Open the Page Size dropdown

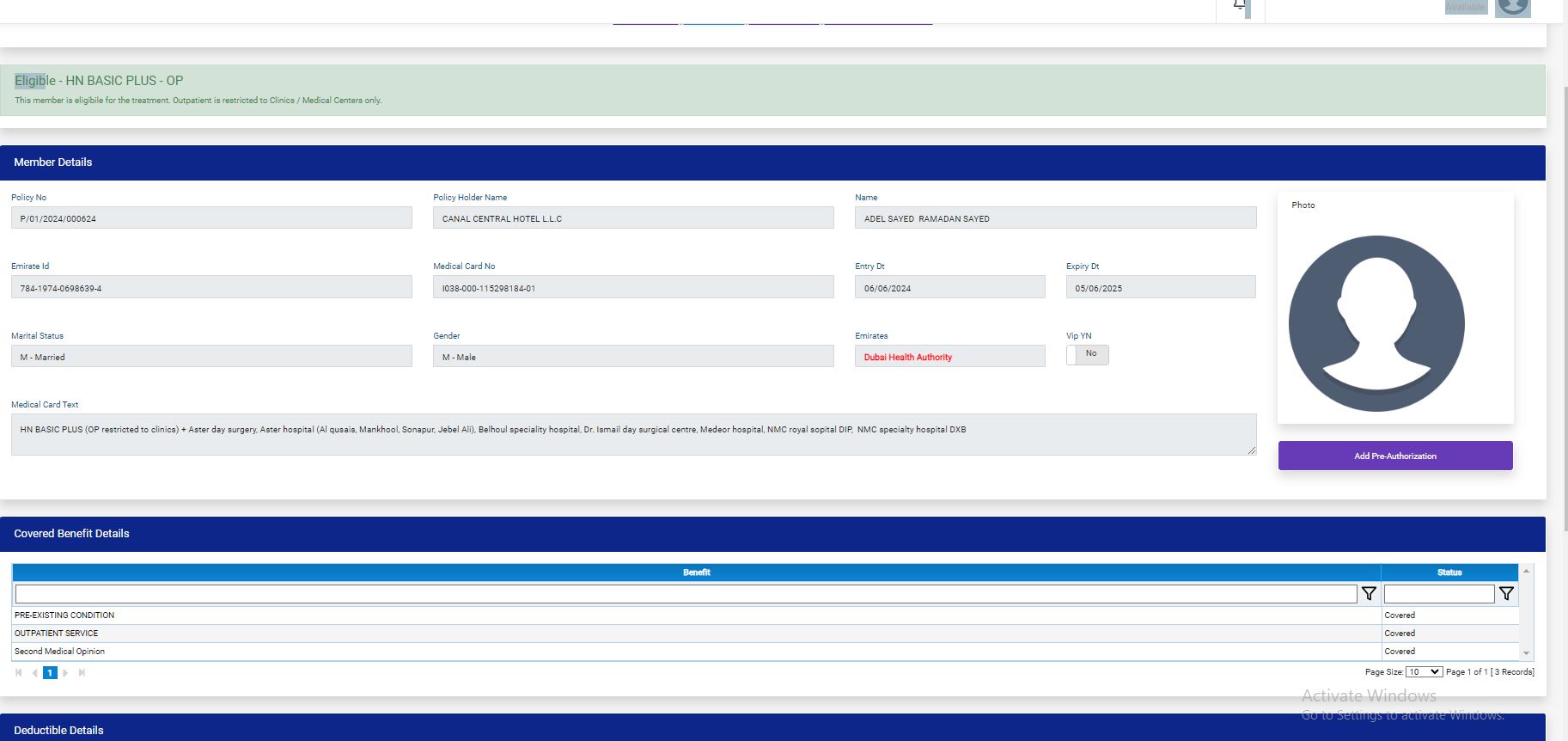pyautogui.click(x=1424, y=672)
